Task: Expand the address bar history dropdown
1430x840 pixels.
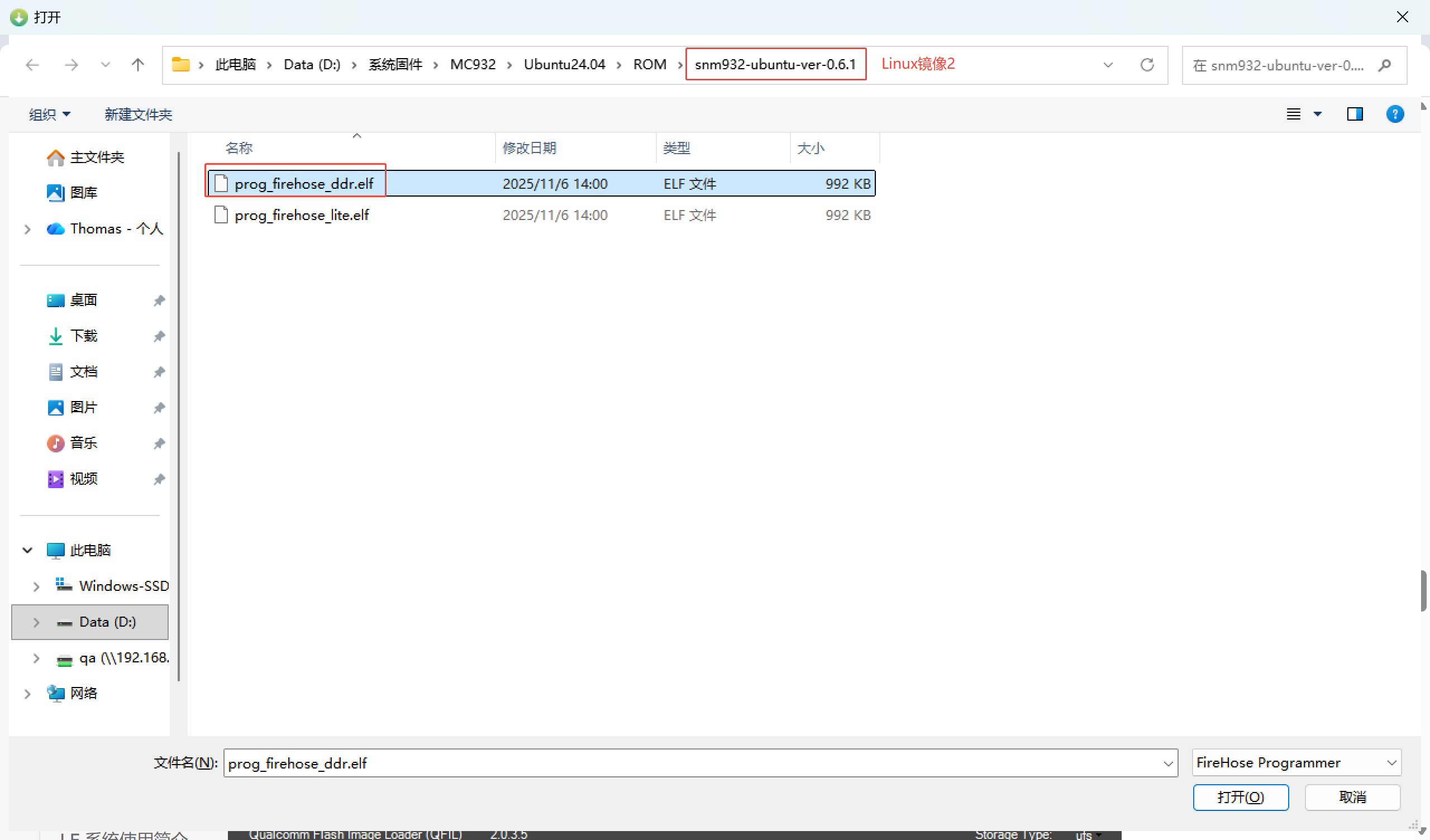Action: tap(1108, 65)
